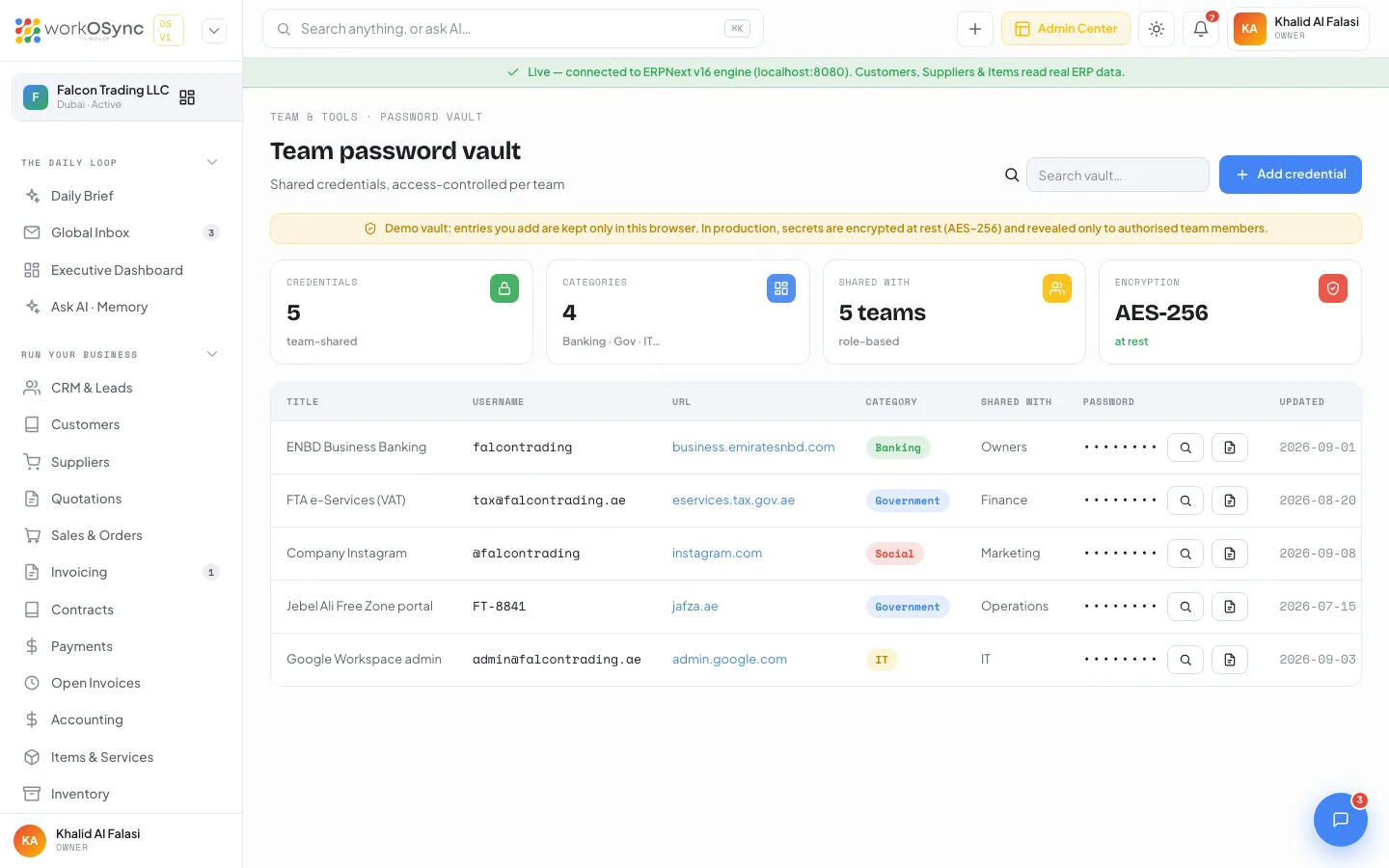Reveal password for FTA e-Services (VAT)
1389x868 pixels.
(x=1185, y=501)
